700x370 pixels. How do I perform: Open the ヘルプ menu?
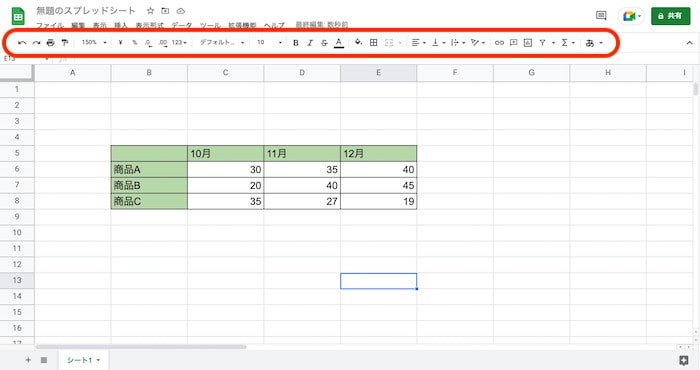point(274,25)
